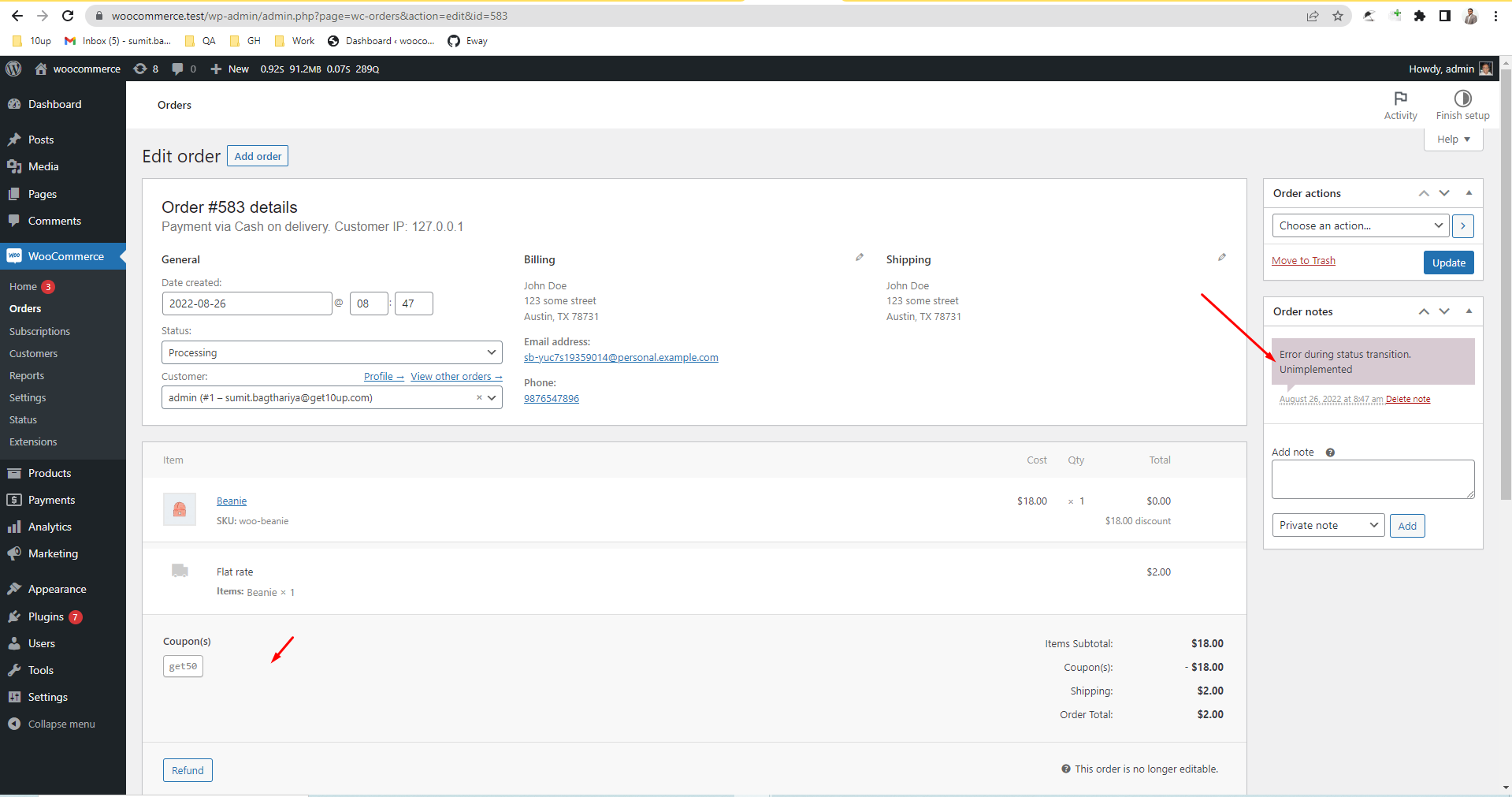This screenshot has height=797, width=1512.
Task: Go to Subscriptions in the WooCommerce menu
Action: point(39,331)
